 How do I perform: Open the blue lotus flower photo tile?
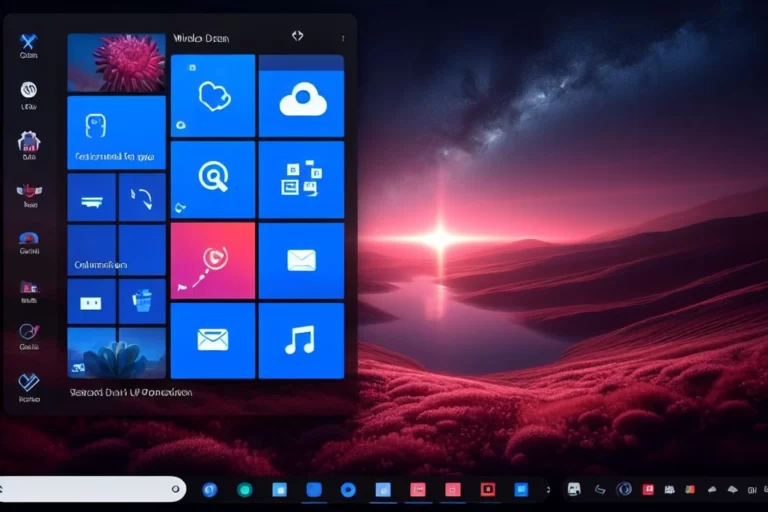click(x=117, y=353)
